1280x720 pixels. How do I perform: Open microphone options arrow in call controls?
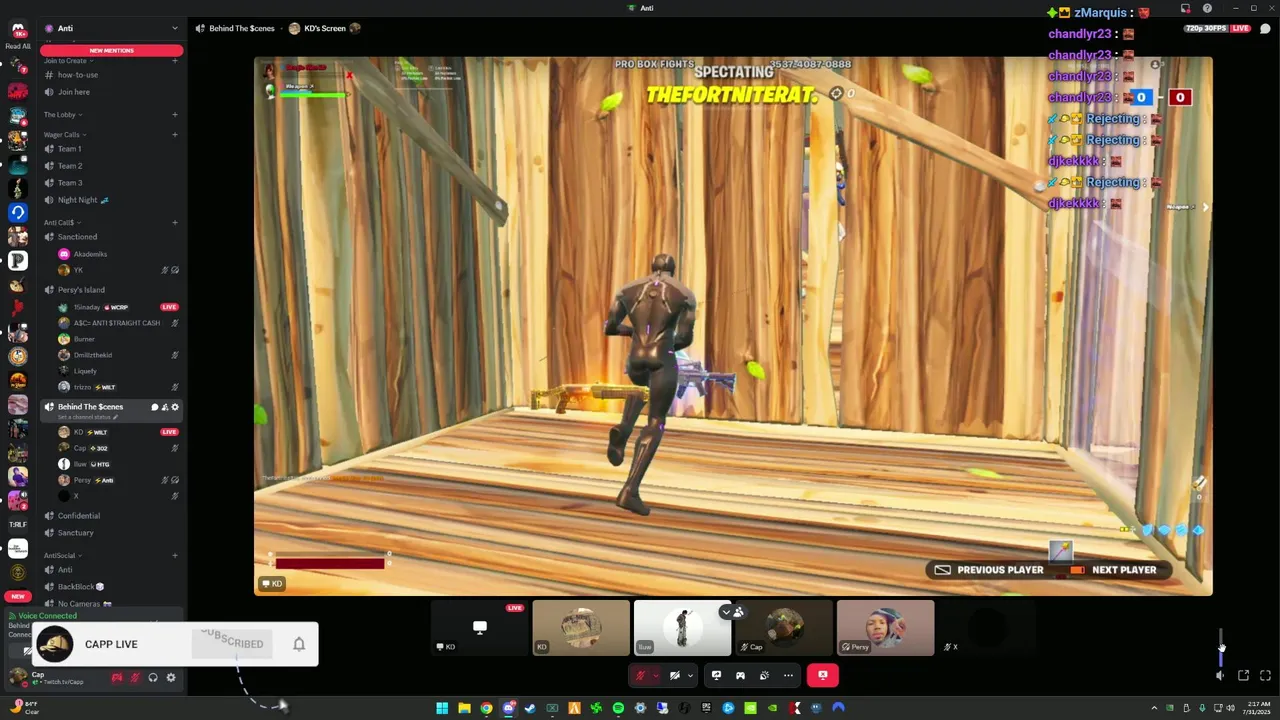coord(655,675)
